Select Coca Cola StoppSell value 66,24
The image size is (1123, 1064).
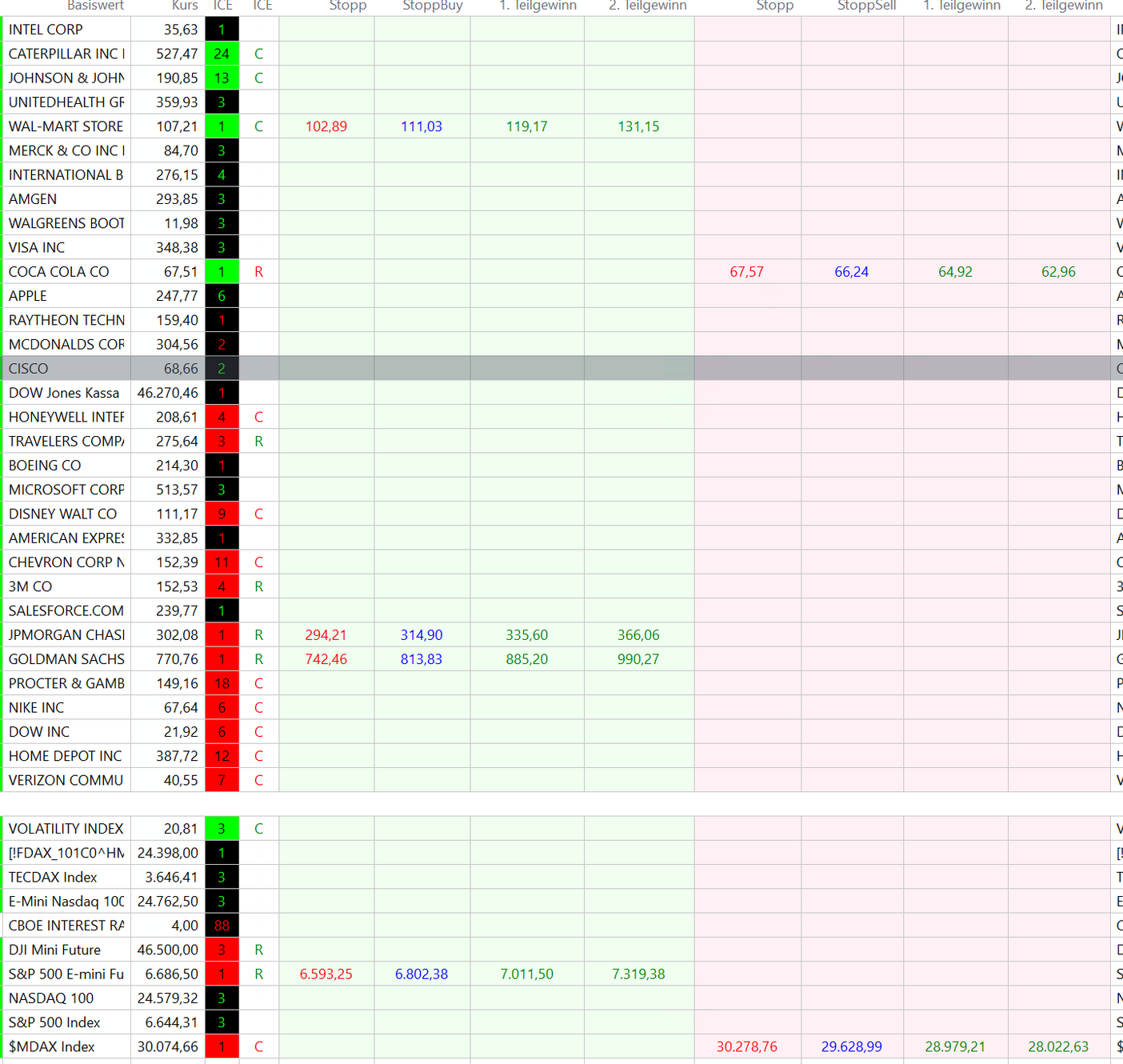851,272
